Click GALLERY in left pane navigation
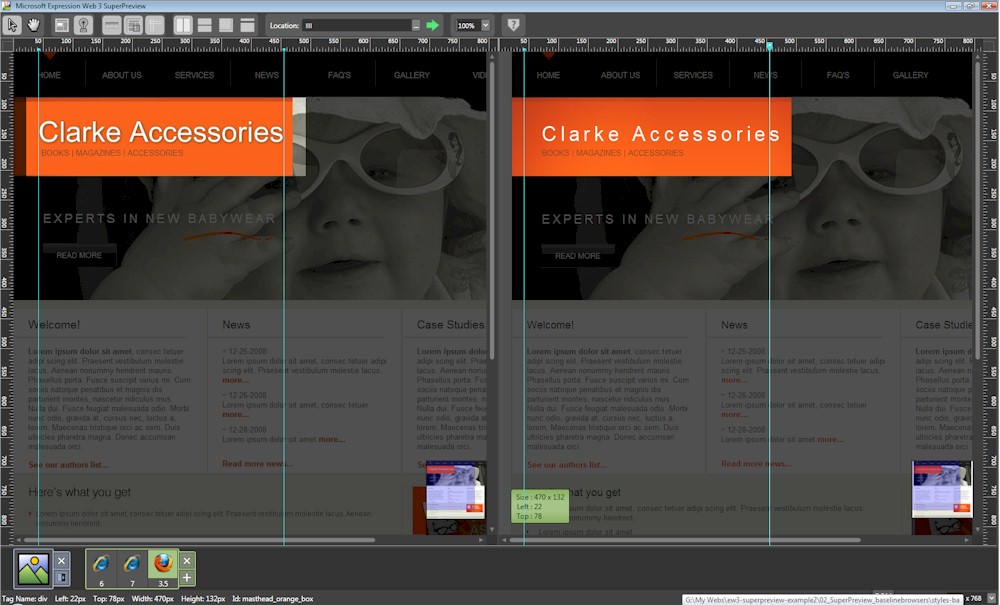 tap(412, 75)
